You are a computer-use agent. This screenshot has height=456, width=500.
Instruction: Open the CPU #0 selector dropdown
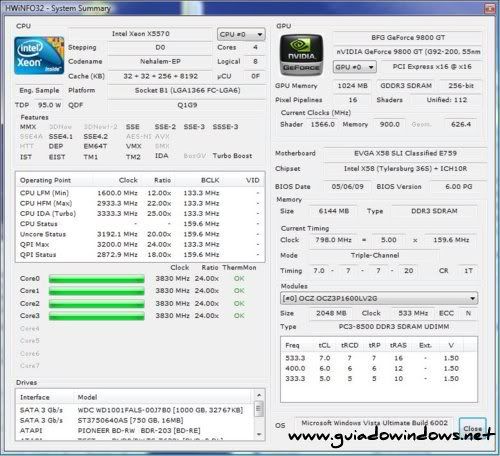241,34
